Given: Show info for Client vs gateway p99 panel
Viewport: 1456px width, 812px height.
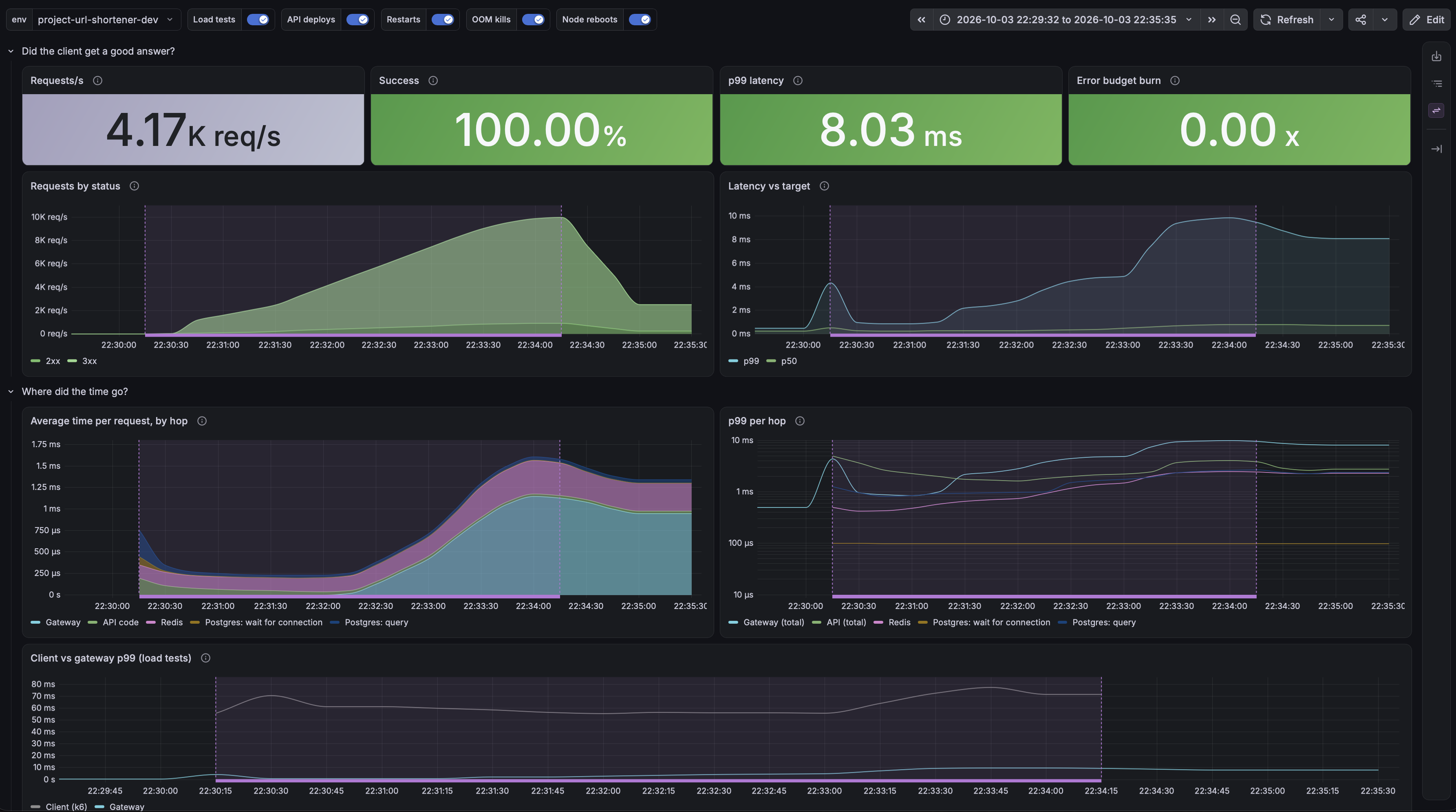Looking at the screenshot, I should pos(206,658).
